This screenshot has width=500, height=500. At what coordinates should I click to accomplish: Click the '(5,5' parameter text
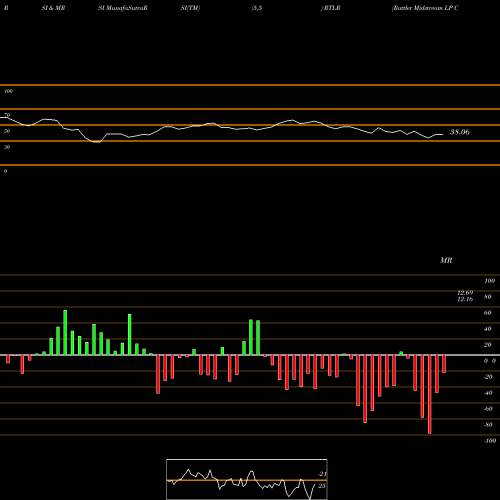[257, 8]
